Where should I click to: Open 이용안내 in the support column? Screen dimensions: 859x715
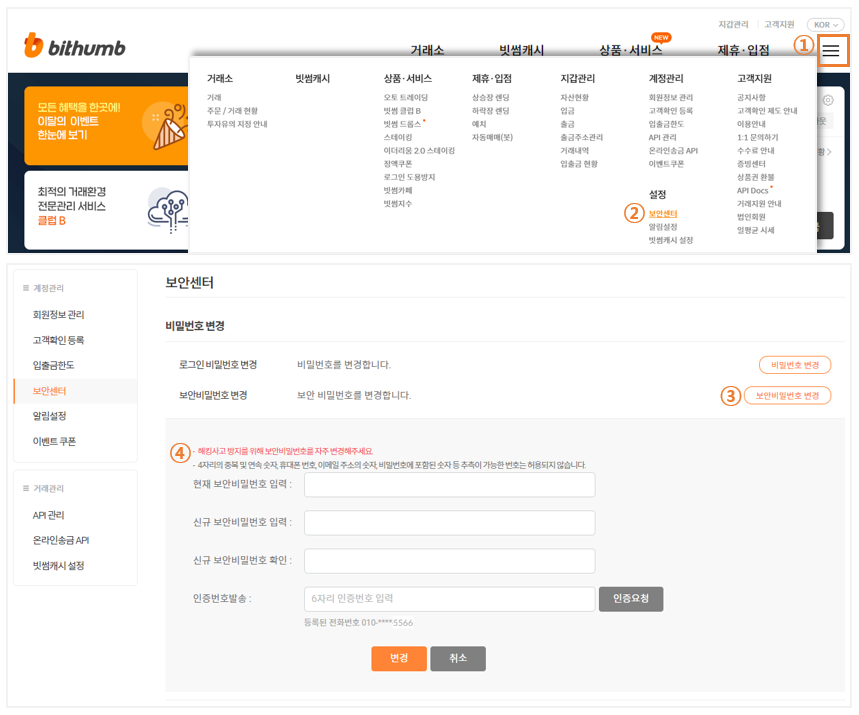751,124
